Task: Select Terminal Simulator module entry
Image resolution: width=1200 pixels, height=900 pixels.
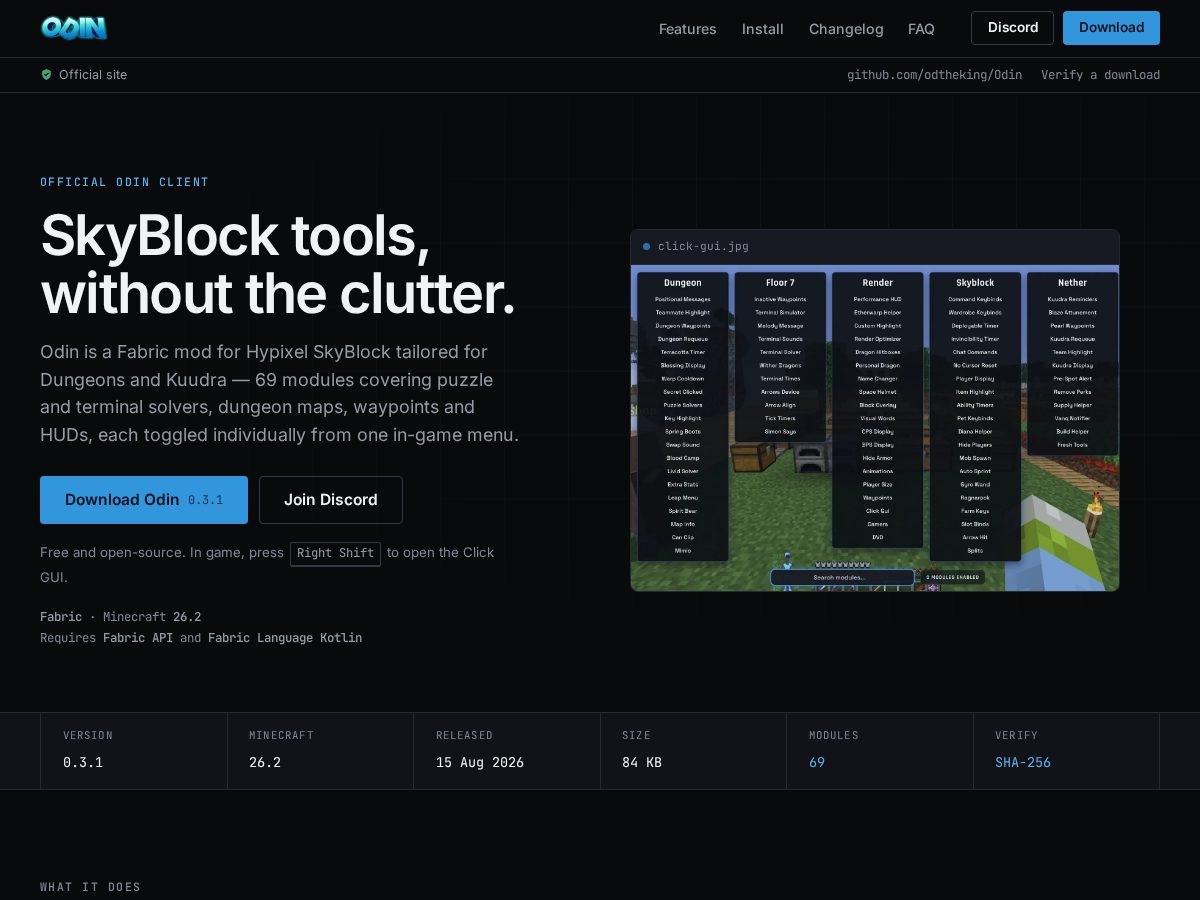Action: click(x=780, y=312)
